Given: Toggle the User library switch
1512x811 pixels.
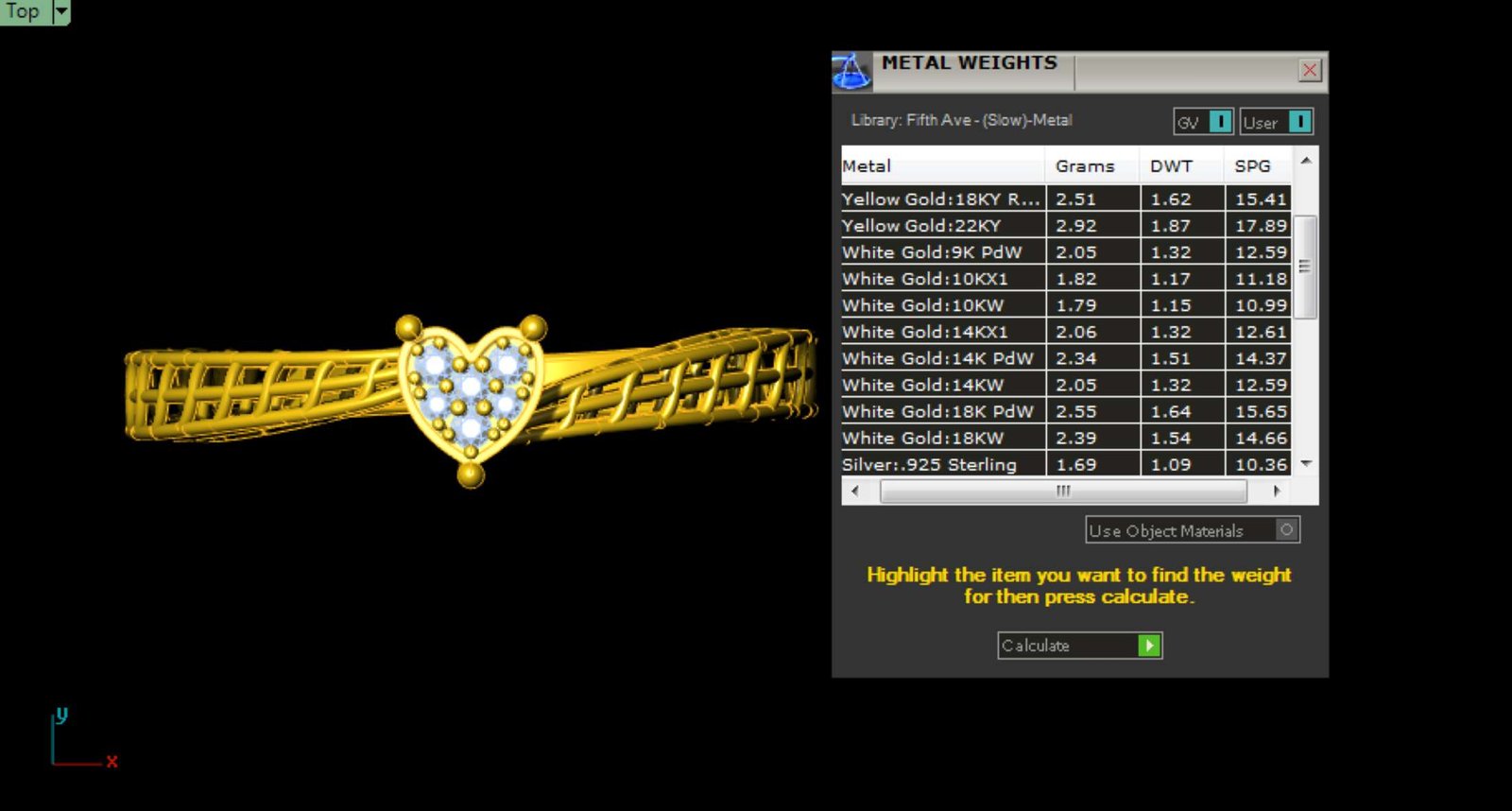Looking at the screenshot, I should click(1299, 122).
